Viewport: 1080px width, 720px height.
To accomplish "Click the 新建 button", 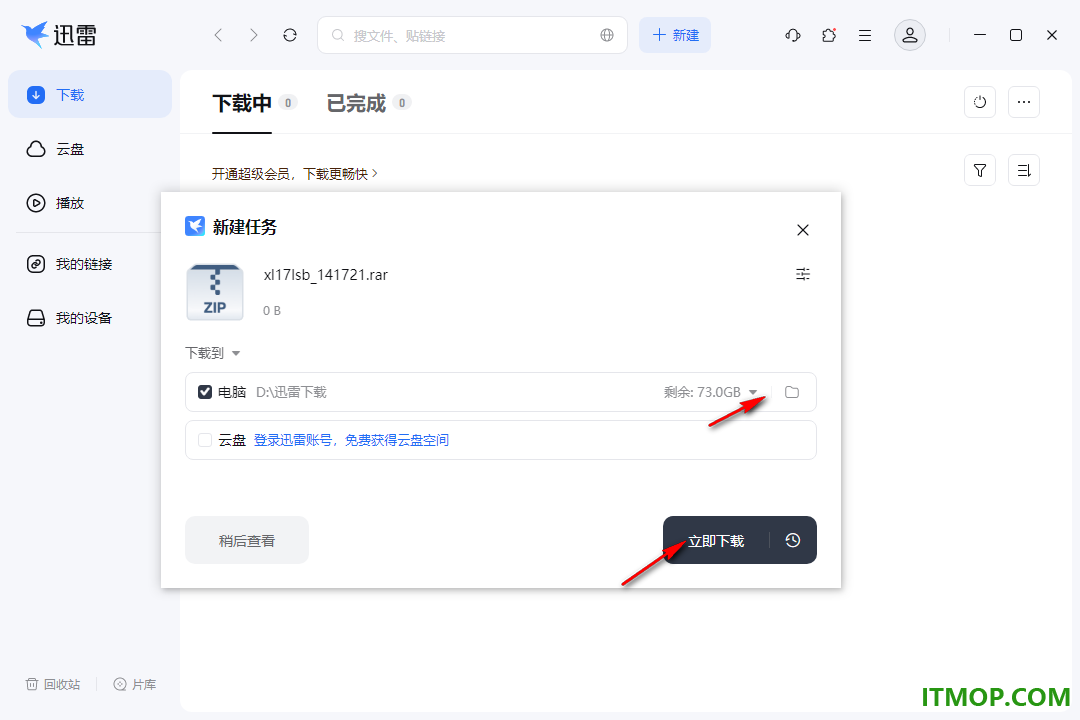I will pos(675,35).
